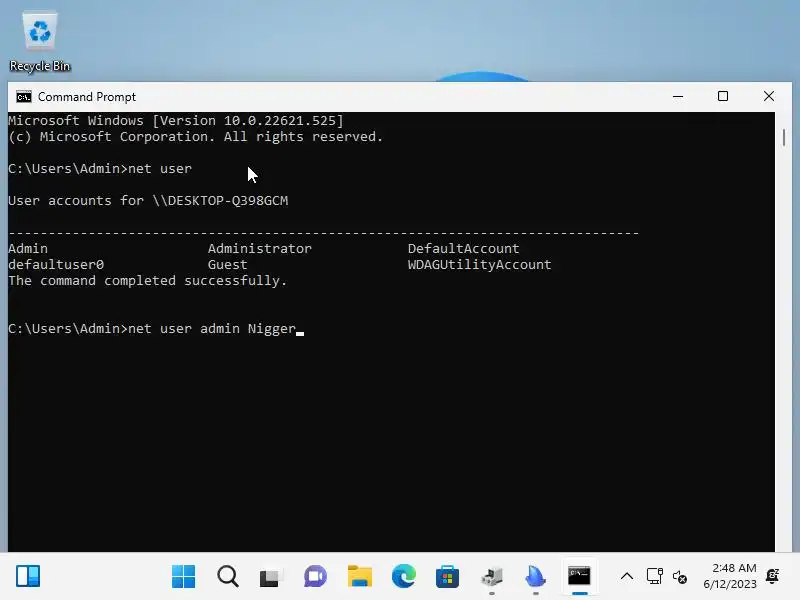Click the Command Prompt vertical scrollbar thumb
Screen dimensions: 800x600
[784, 138]
